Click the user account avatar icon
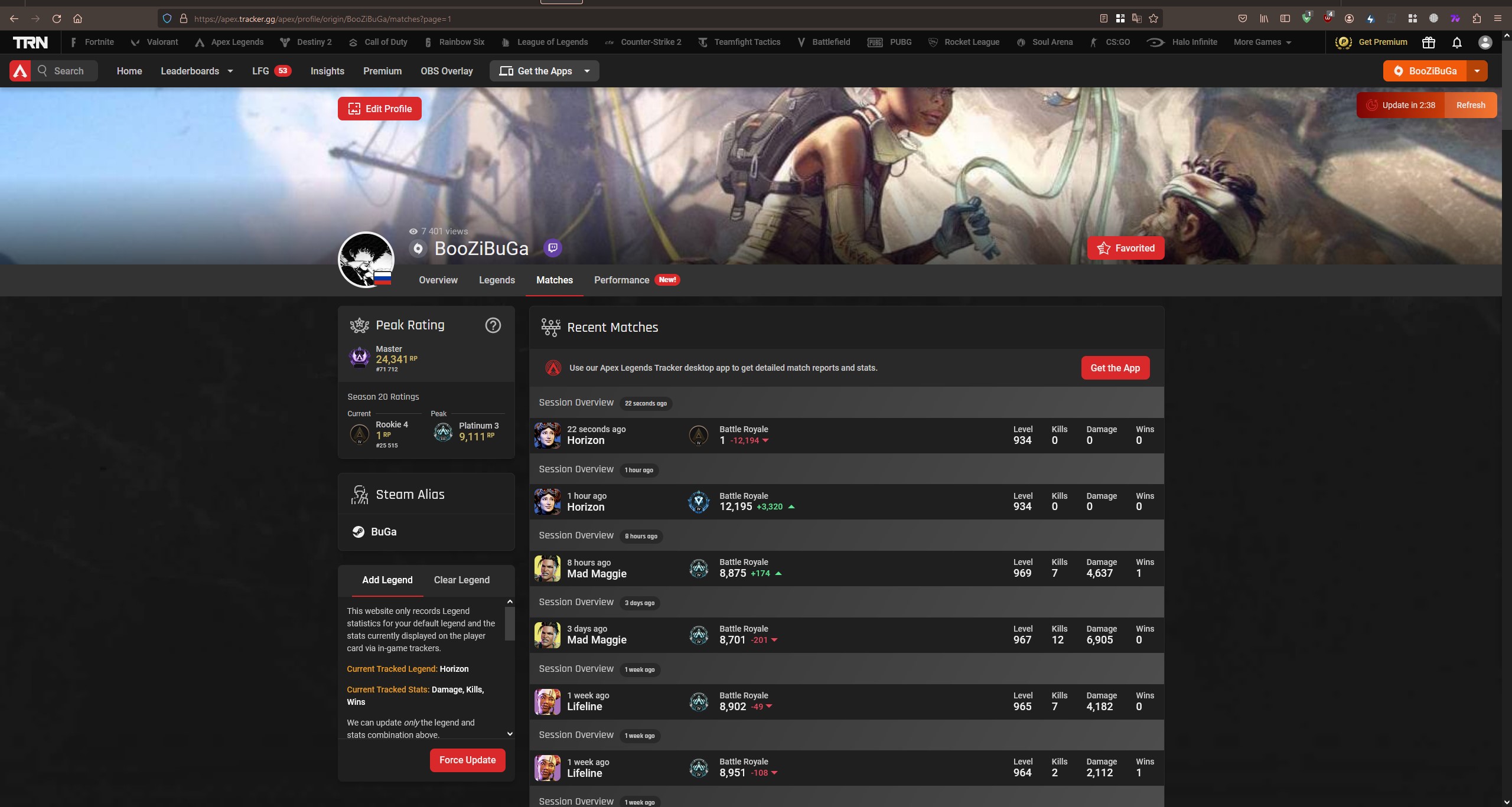 tap(1485, 43)
